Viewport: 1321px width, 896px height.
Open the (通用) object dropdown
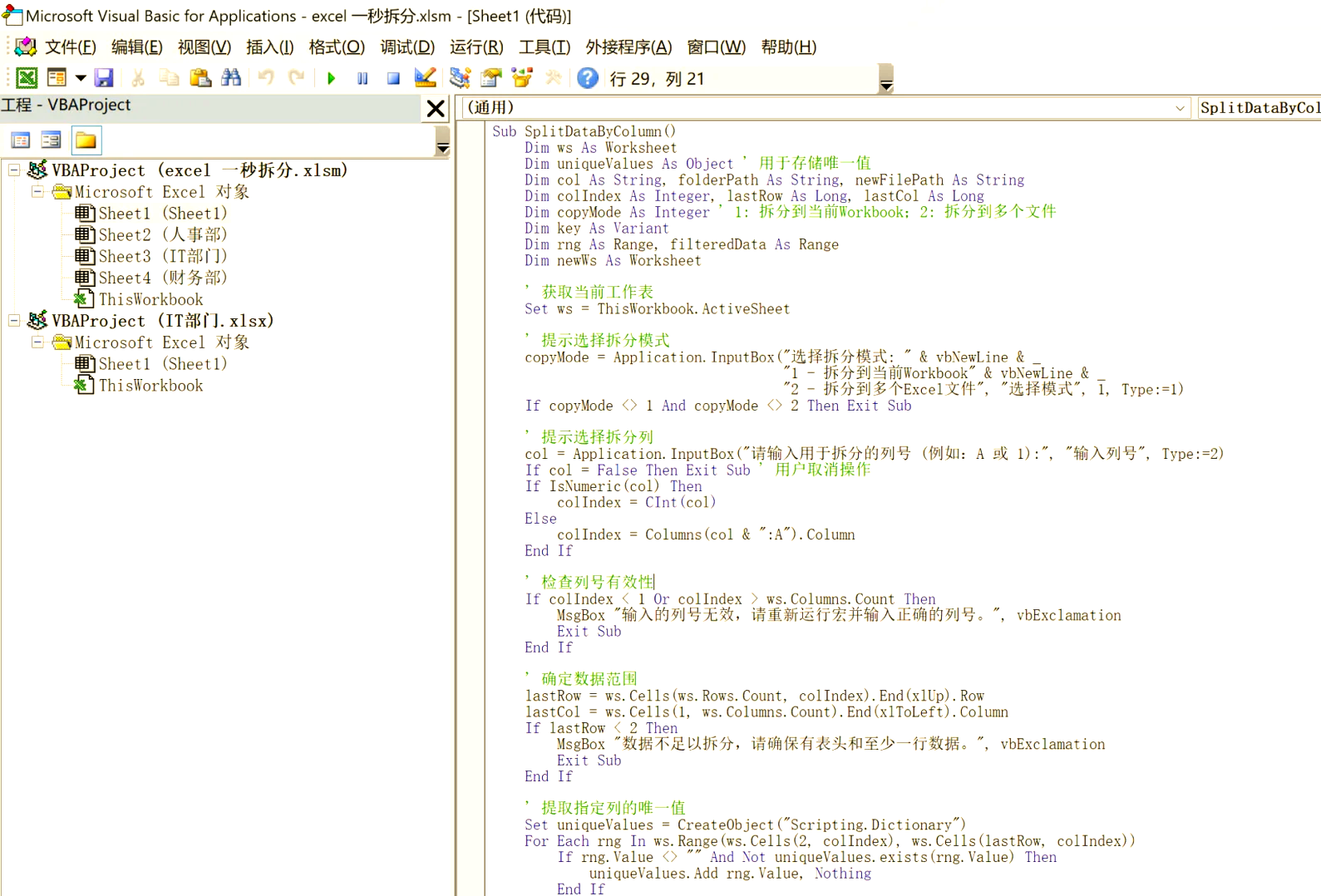1180,108
